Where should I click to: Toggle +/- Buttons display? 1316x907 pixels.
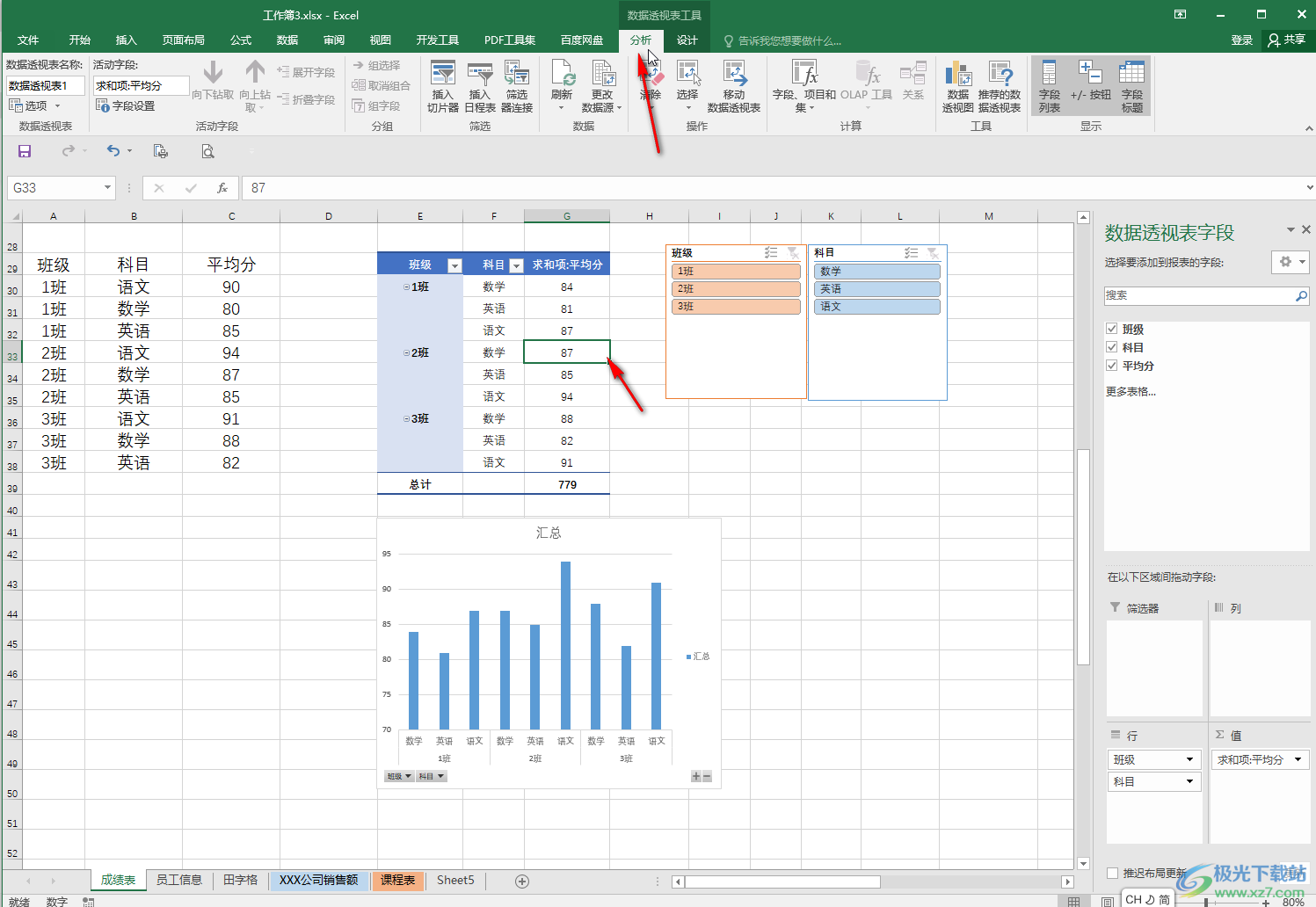[x=1090, y=86]
